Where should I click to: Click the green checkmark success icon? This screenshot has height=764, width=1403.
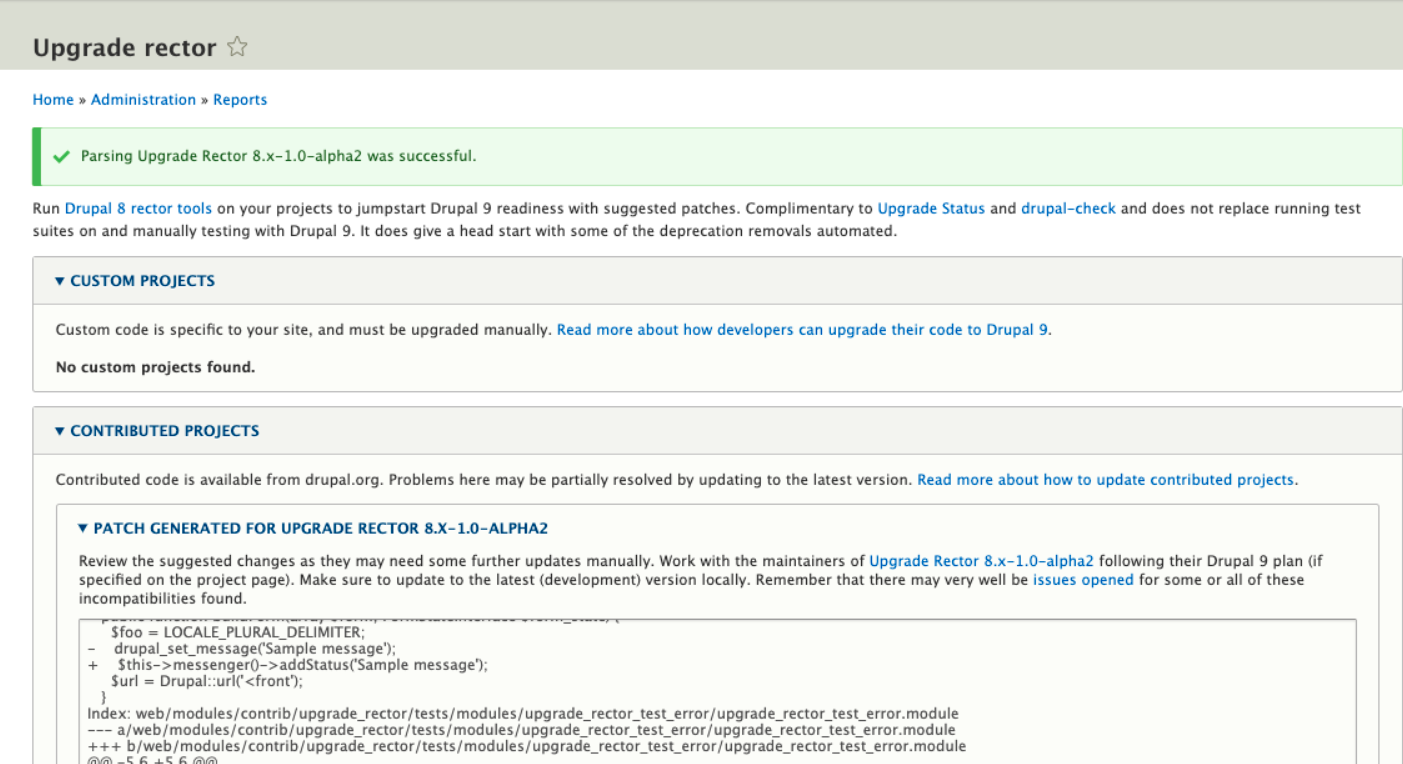(61, 156)
